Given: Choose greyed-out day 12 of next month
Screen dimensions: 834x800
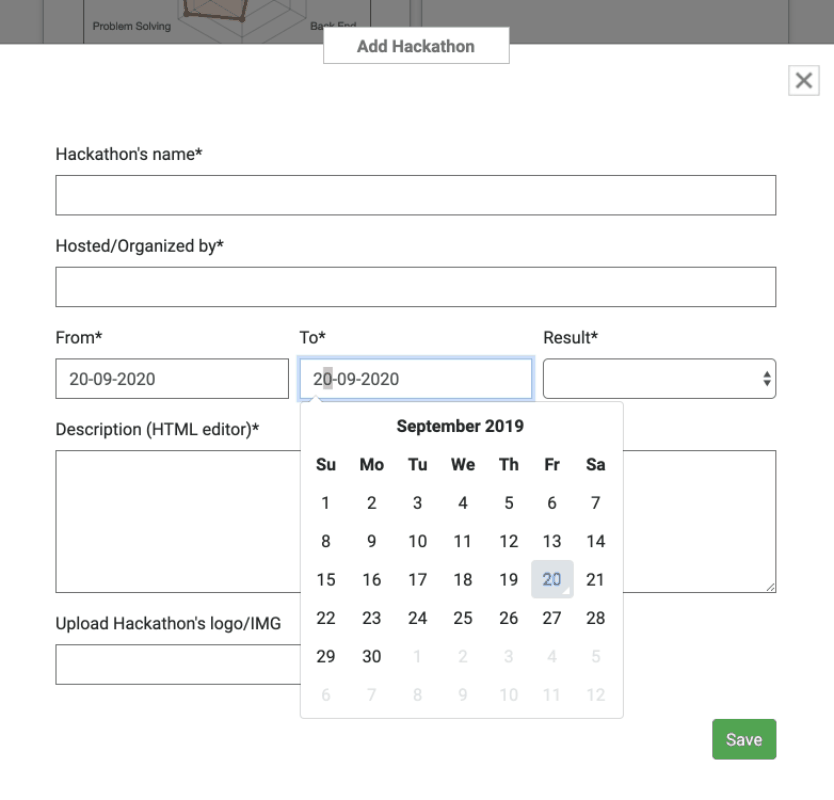Looking at the screenshot, I should coord(596,695).
